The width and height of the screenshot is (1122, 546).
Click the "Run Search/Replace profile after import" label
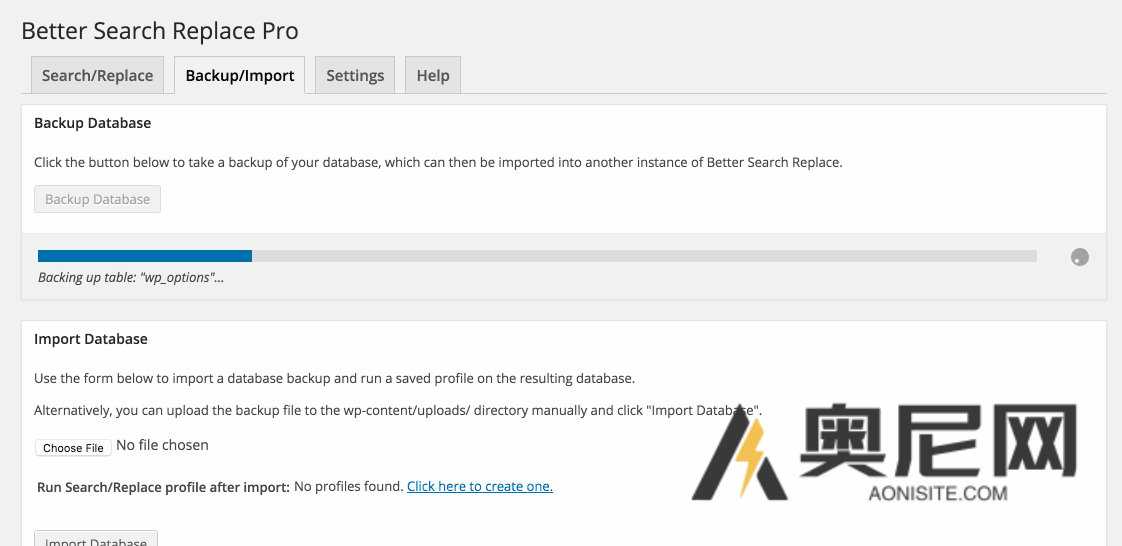163,487
